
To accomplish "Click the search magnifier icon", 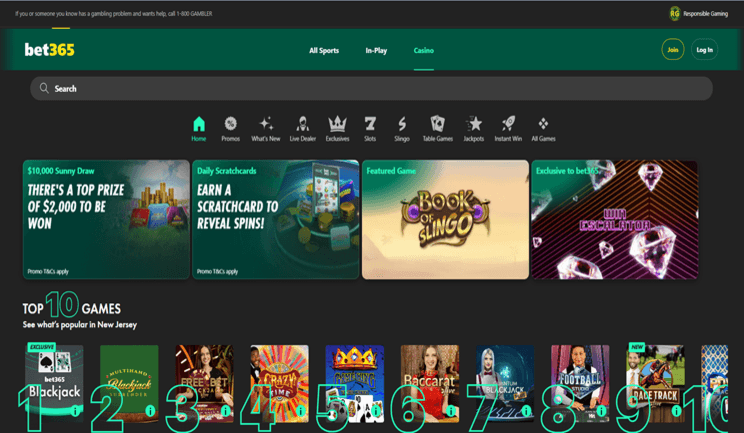I will click(x=44, y=88).
